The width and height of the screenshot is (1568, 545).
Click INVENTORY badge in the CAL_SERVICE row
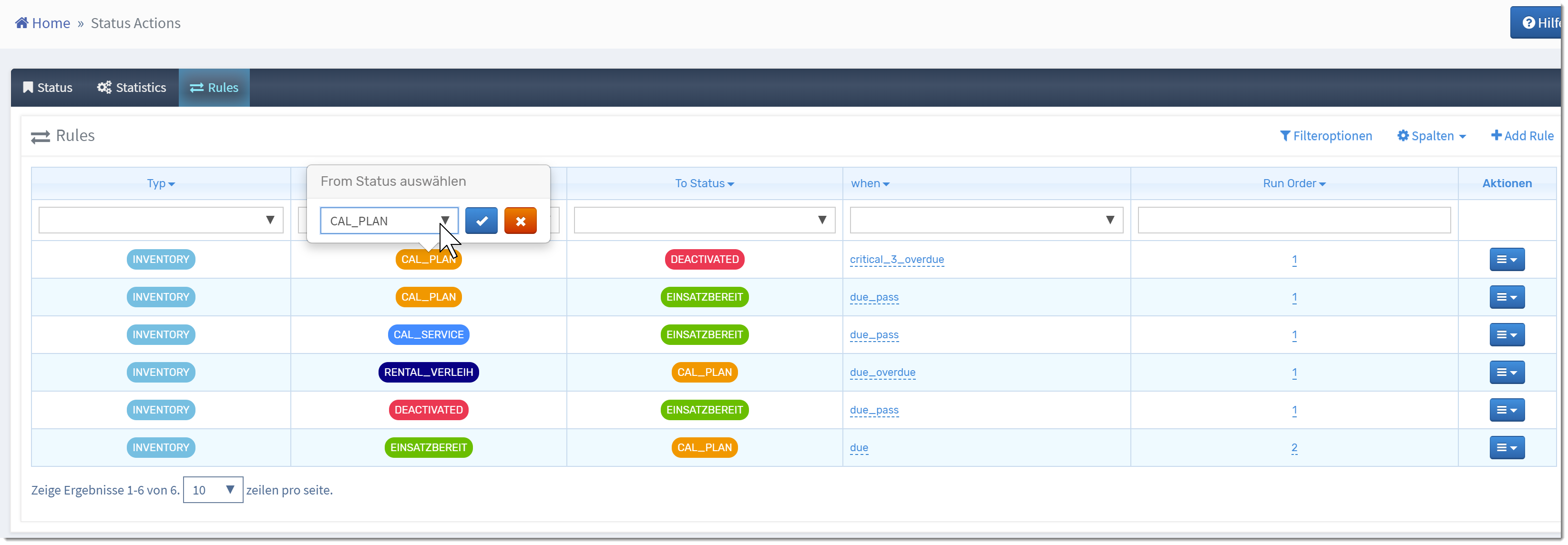coord(161,335)
